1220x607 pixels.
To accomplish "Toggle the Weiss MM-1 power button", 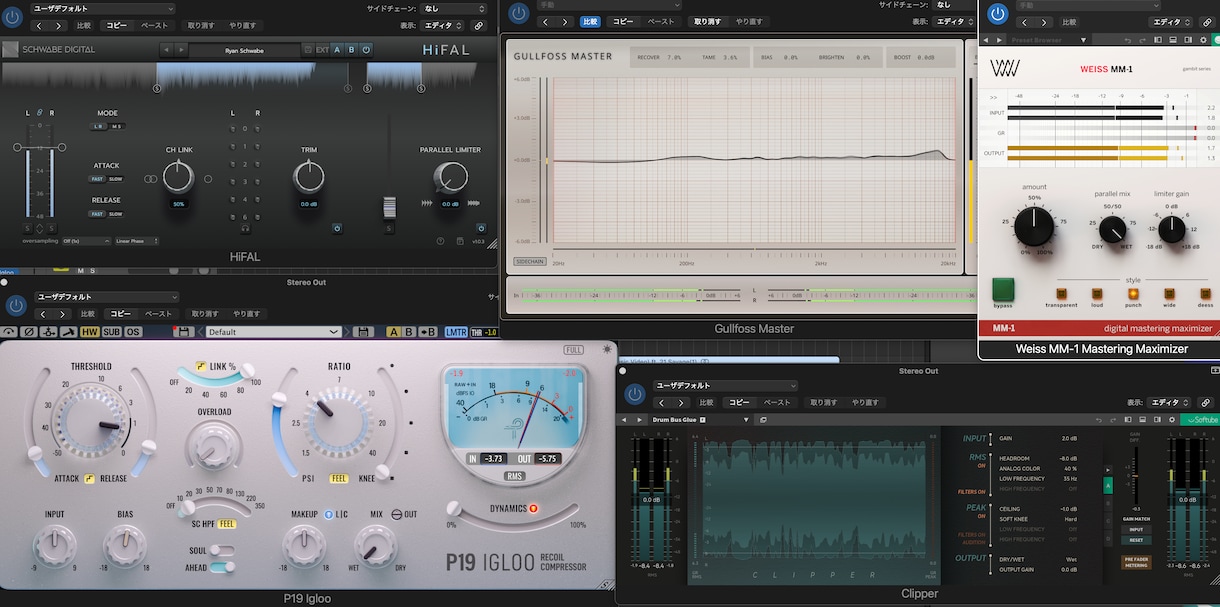I will pos(997,13).
